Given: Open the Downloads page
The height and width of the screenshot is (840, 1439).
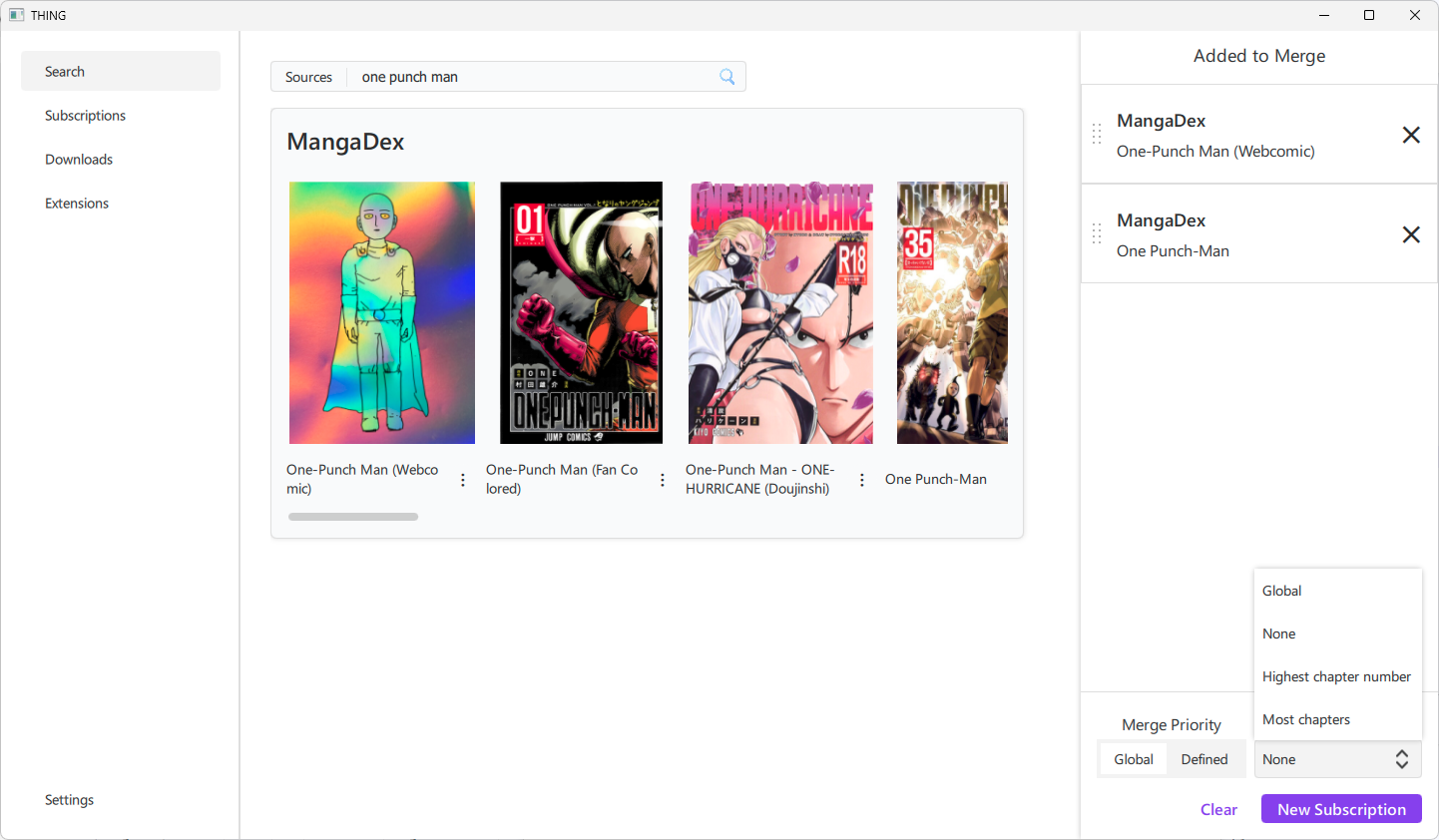Looking at the screenshot, I should pyautogui.click(x=121, y=160).
